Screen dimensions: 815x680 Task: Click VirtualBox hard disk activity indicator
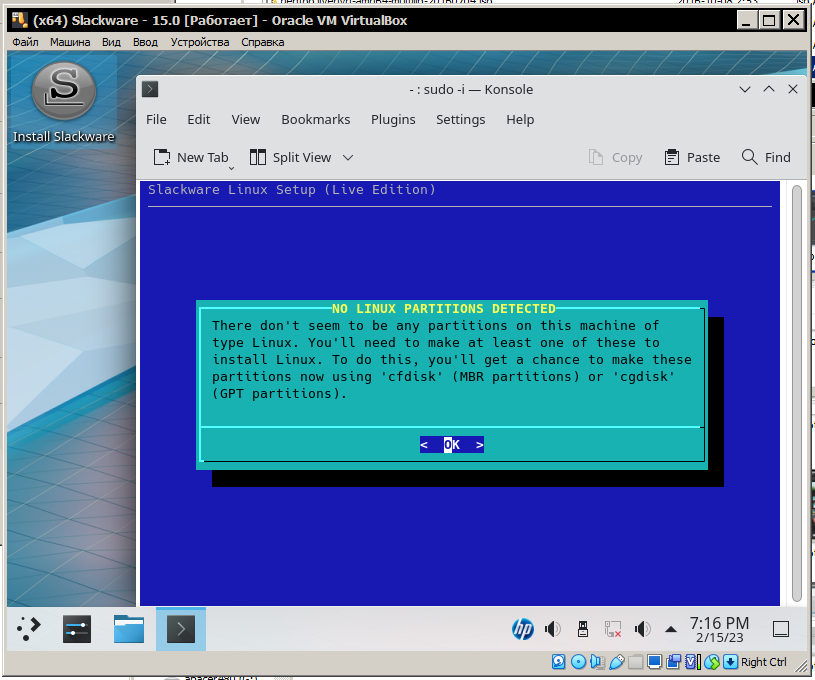tap(559, 662)
